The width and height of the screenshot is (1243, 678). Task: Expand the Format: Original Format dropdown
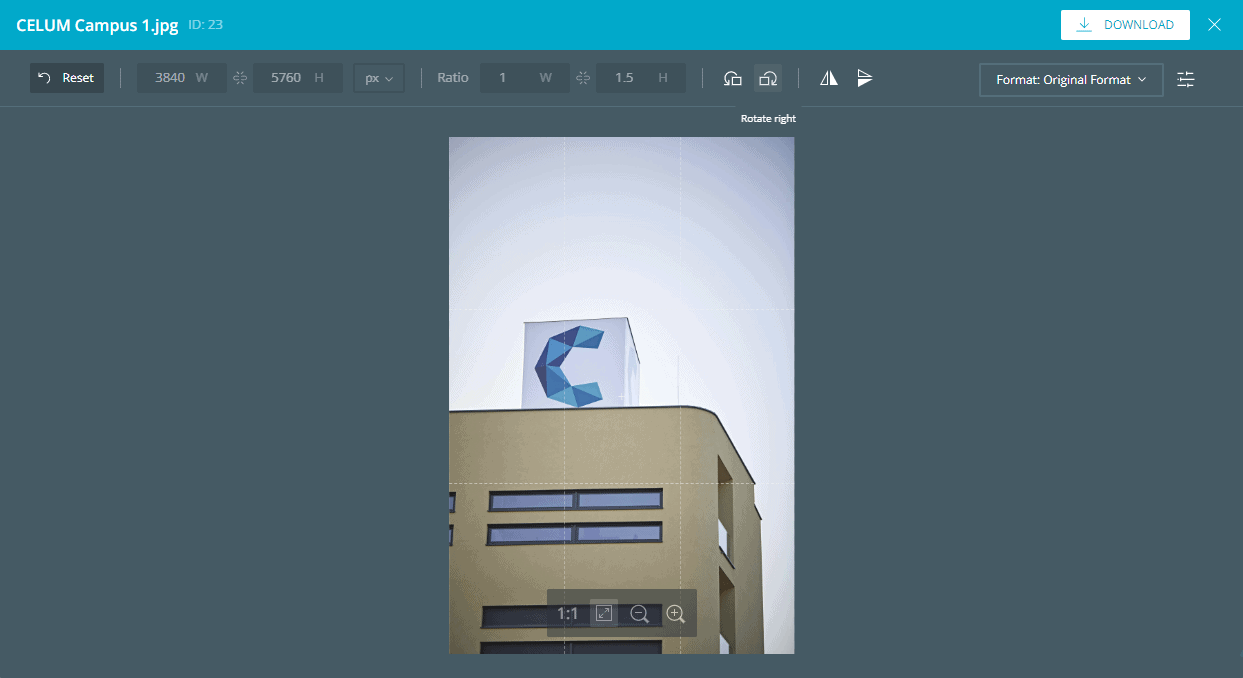pos(1071,80)
